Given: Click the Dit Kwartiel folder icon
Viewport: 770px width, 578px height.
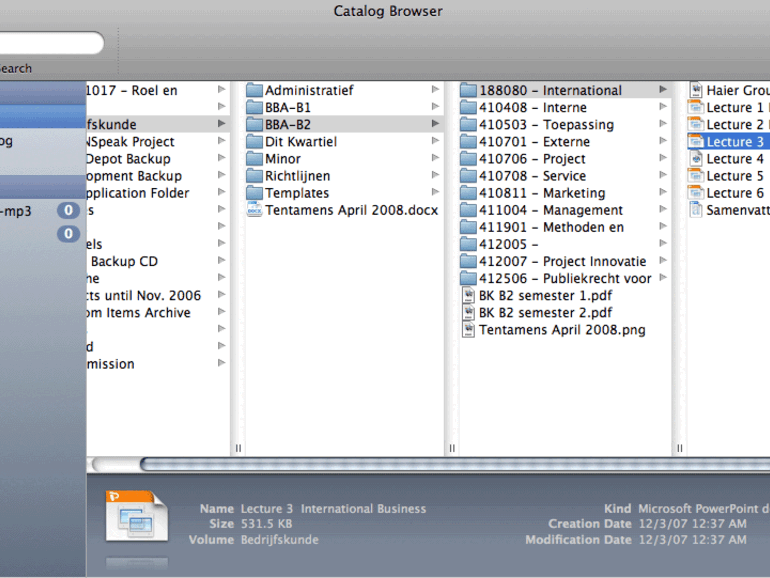Looking at the screenshot, I should 254,141.
